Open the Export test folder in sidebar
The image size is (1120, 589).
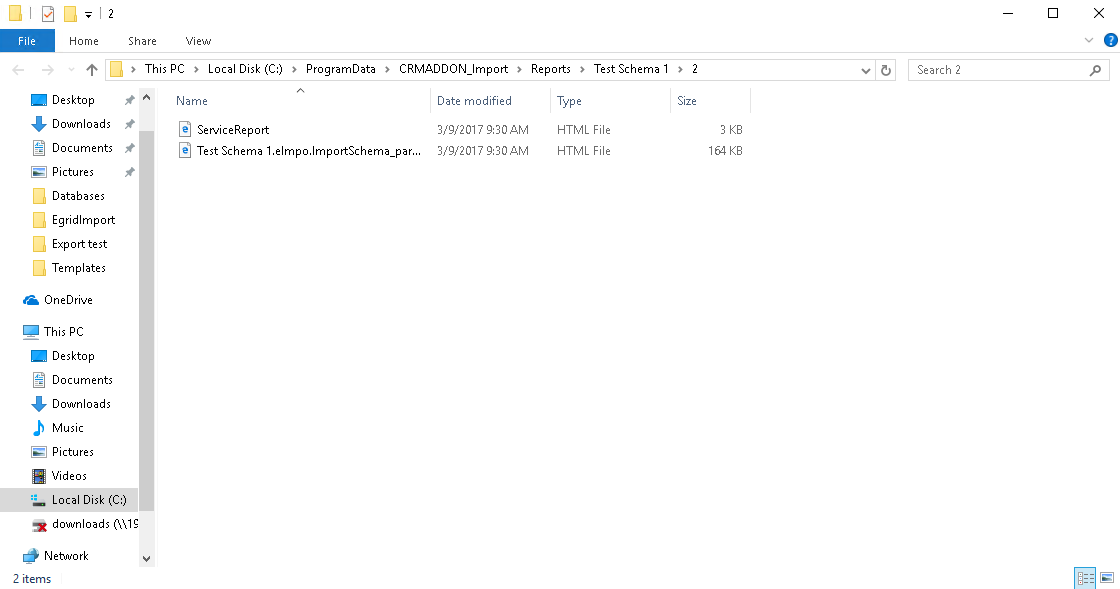(79, 243)
